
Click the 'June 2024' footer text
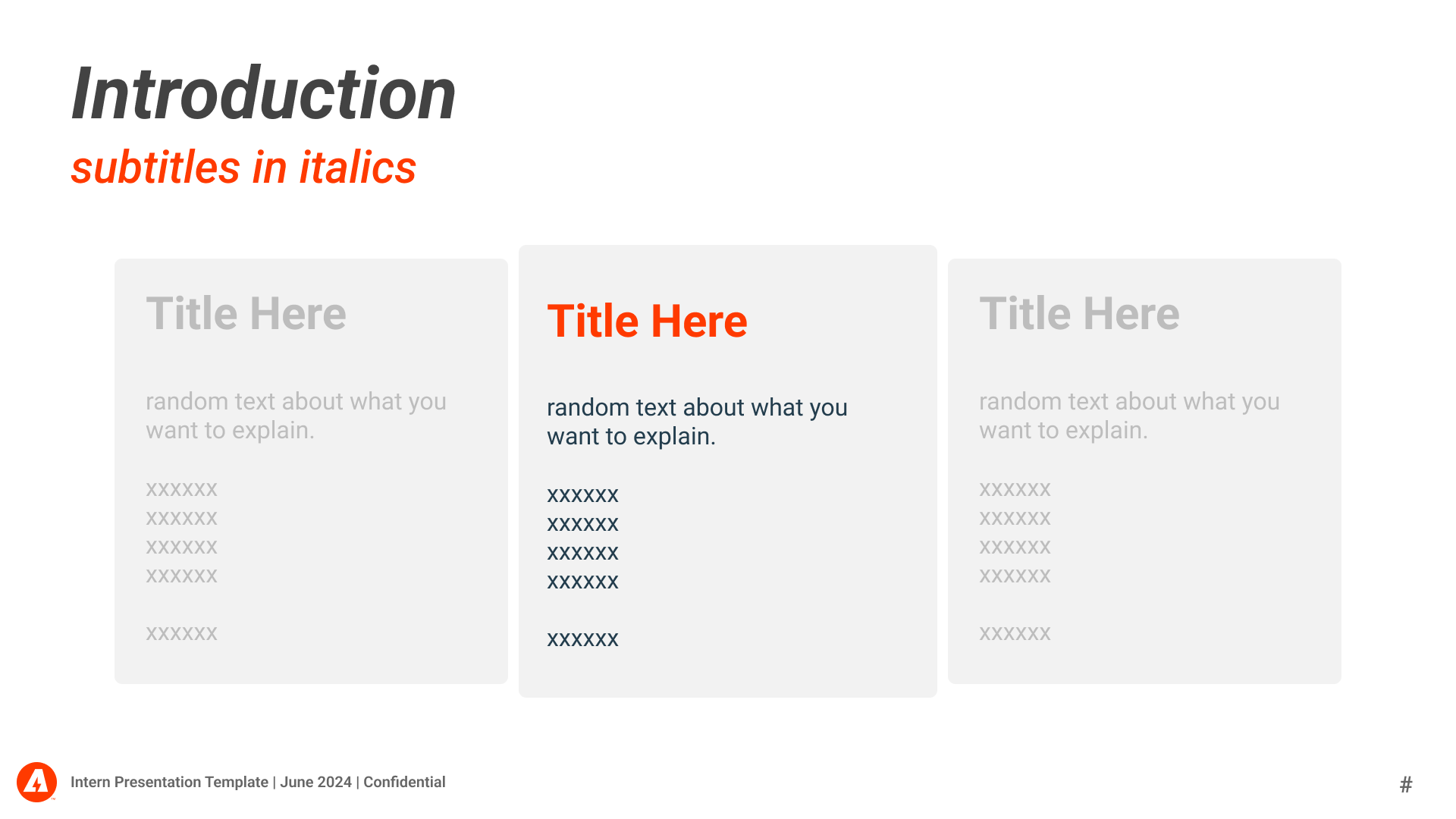tap(315, 782)
